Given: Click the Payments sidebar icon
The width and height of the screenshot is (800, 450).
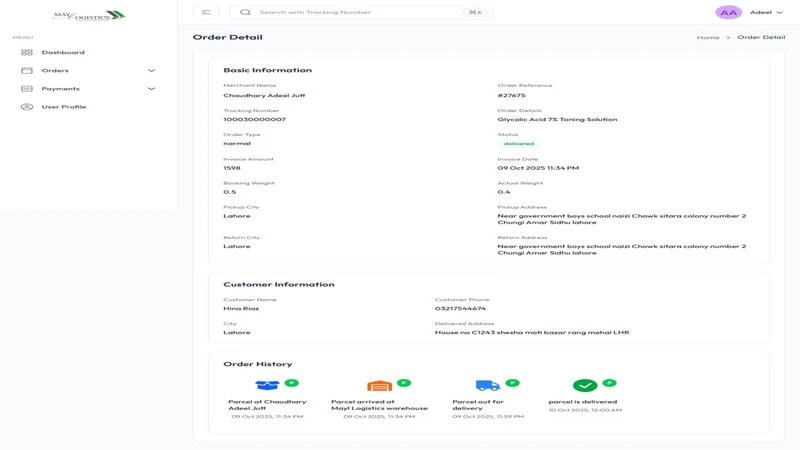Looking at the screenshot, I should tap(27, 89).
